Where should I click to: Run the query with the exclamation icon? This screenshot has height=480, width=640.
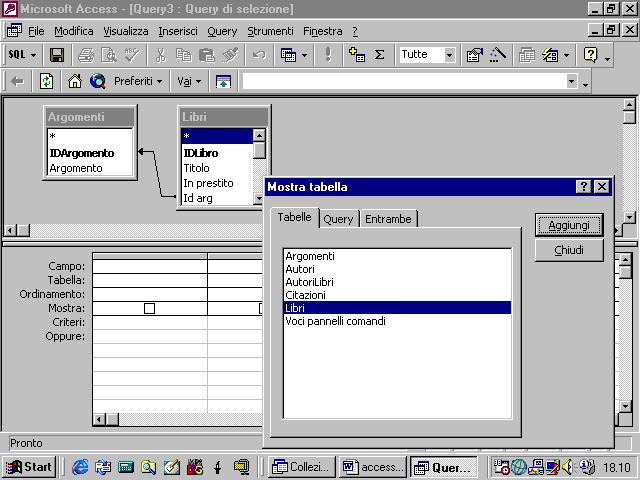pos(328,55)
